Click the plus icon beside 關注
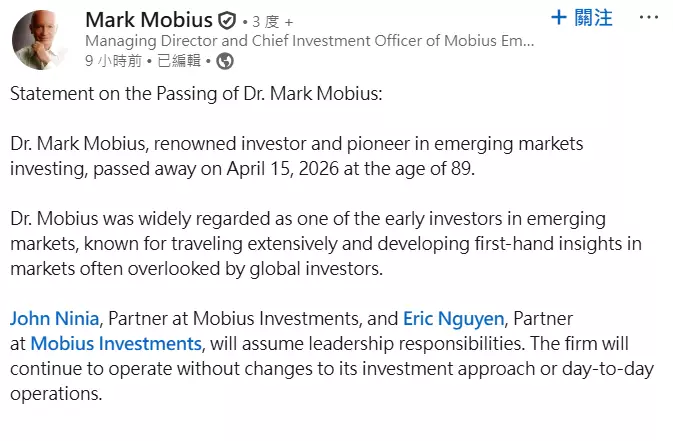The image size is (673, 441). (x=559, y=17)
